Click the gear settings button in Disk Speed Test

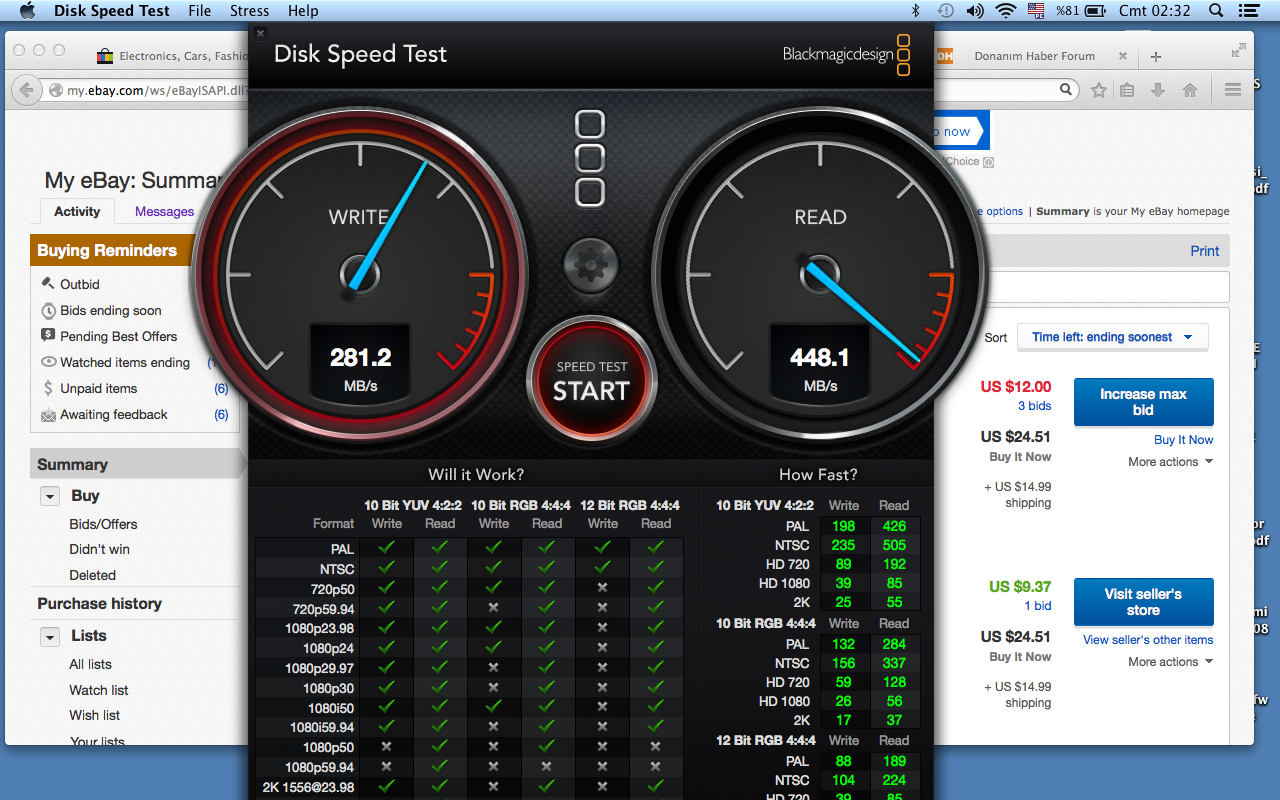[591, 265]
